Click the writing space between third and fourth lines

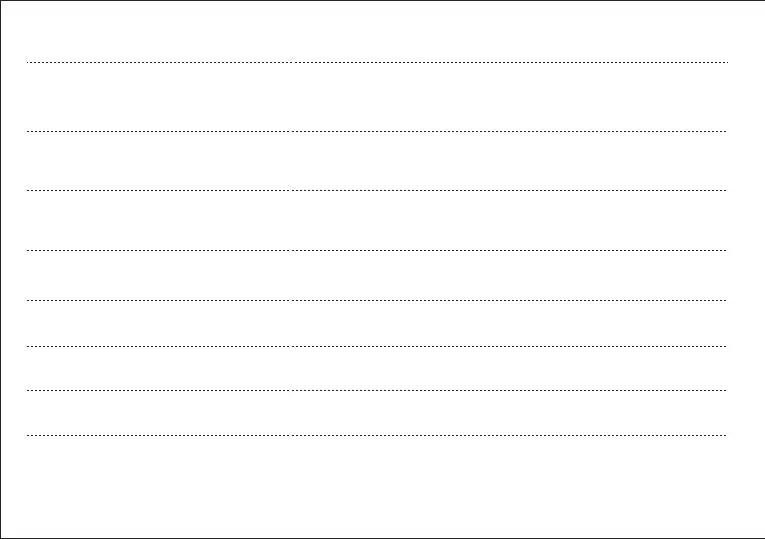377,220
